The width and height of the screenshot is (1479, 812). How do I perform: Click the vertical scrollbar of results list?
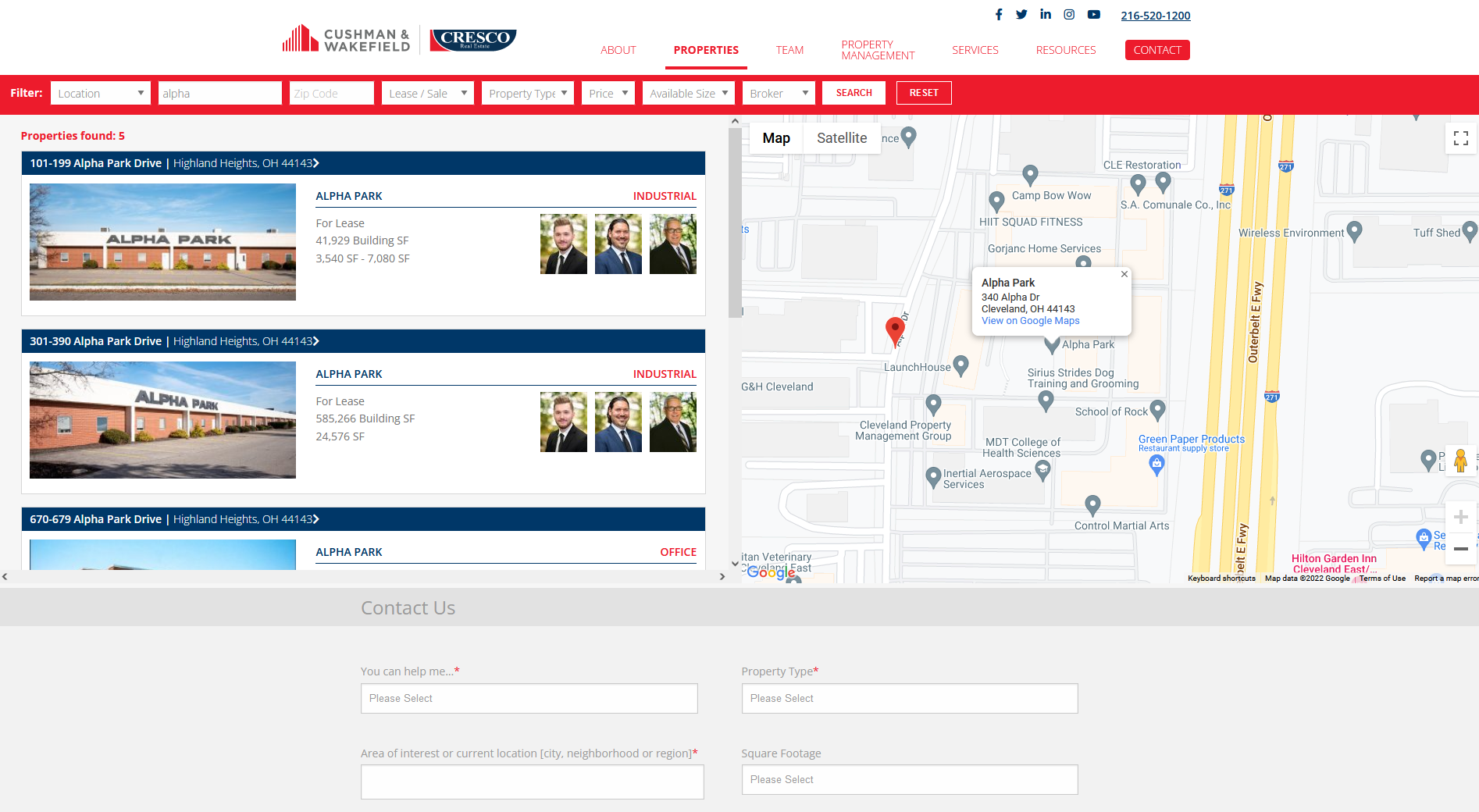tap(735, 223)
